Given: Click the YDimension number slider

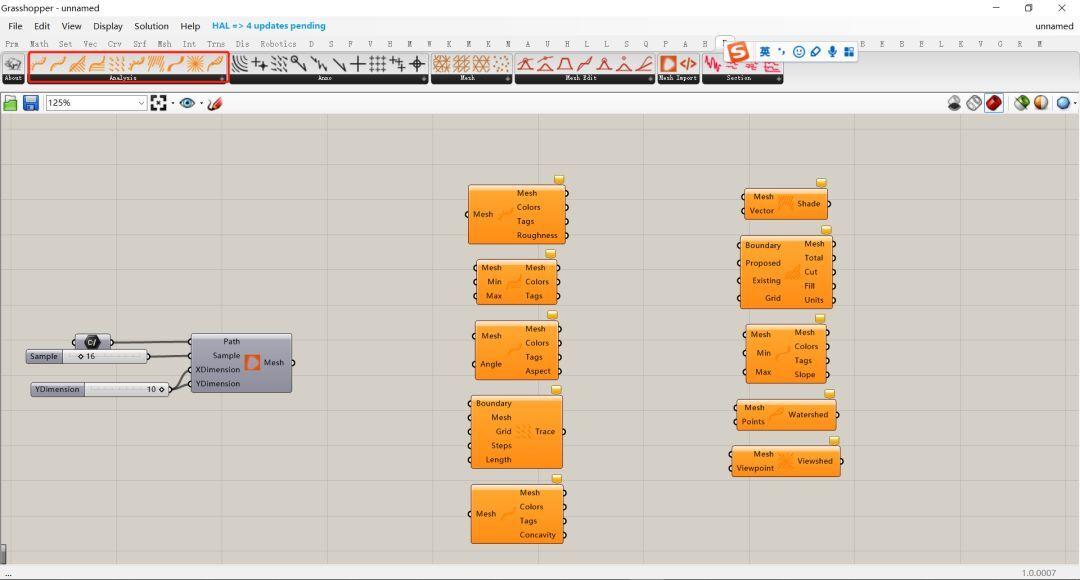Looking at the screenshot, I should pos(100,389).
